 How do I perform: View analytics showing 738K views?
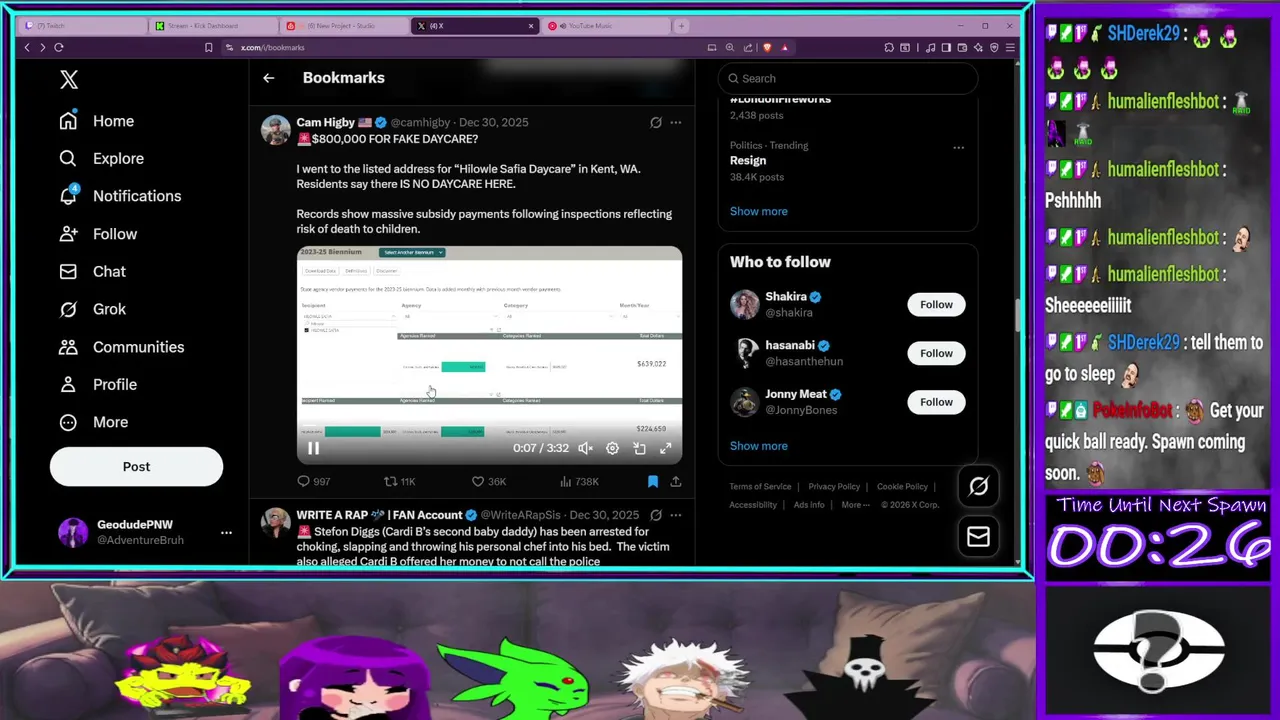click(579, 481)
